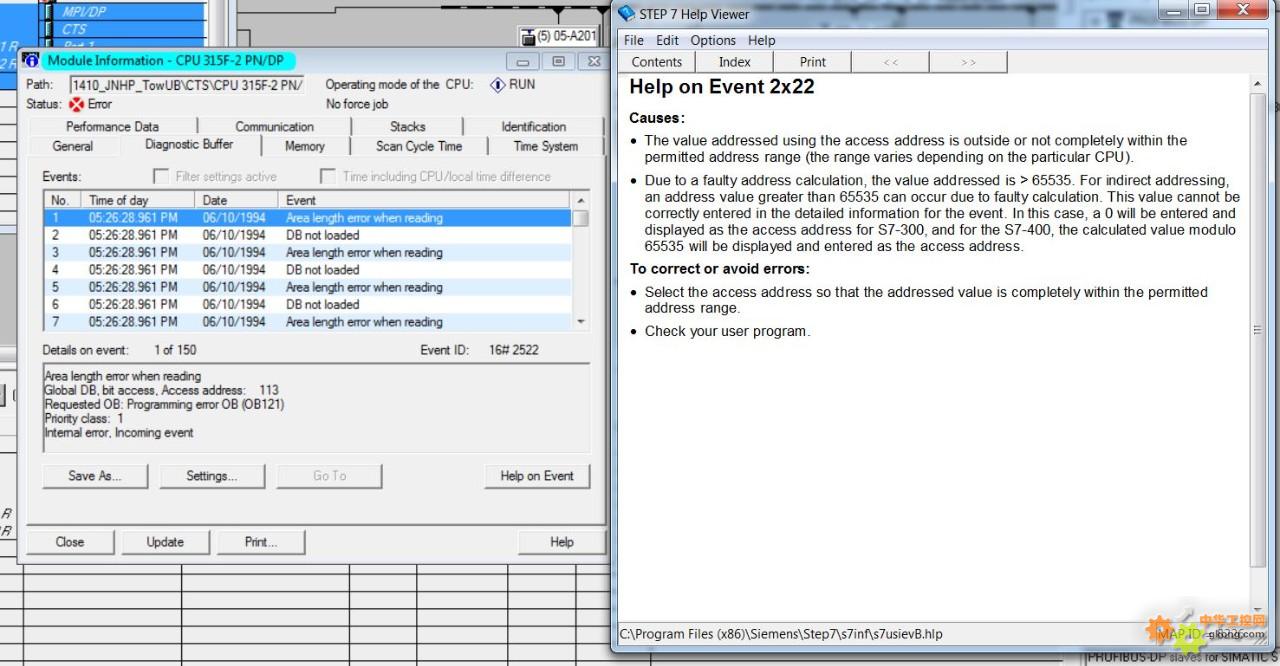Minimize the STEP 7 Help Viewer window
1280x666 pixels.
point(1172,10)
